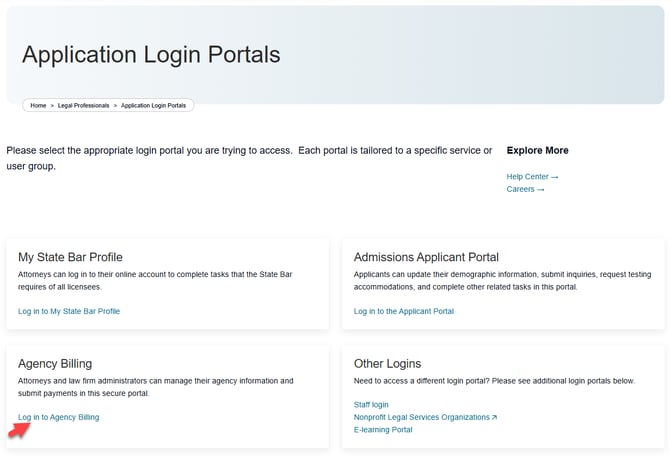Go to the E-learning Portal link
This screenshot has width=670, height=466.
pos(383,429)
